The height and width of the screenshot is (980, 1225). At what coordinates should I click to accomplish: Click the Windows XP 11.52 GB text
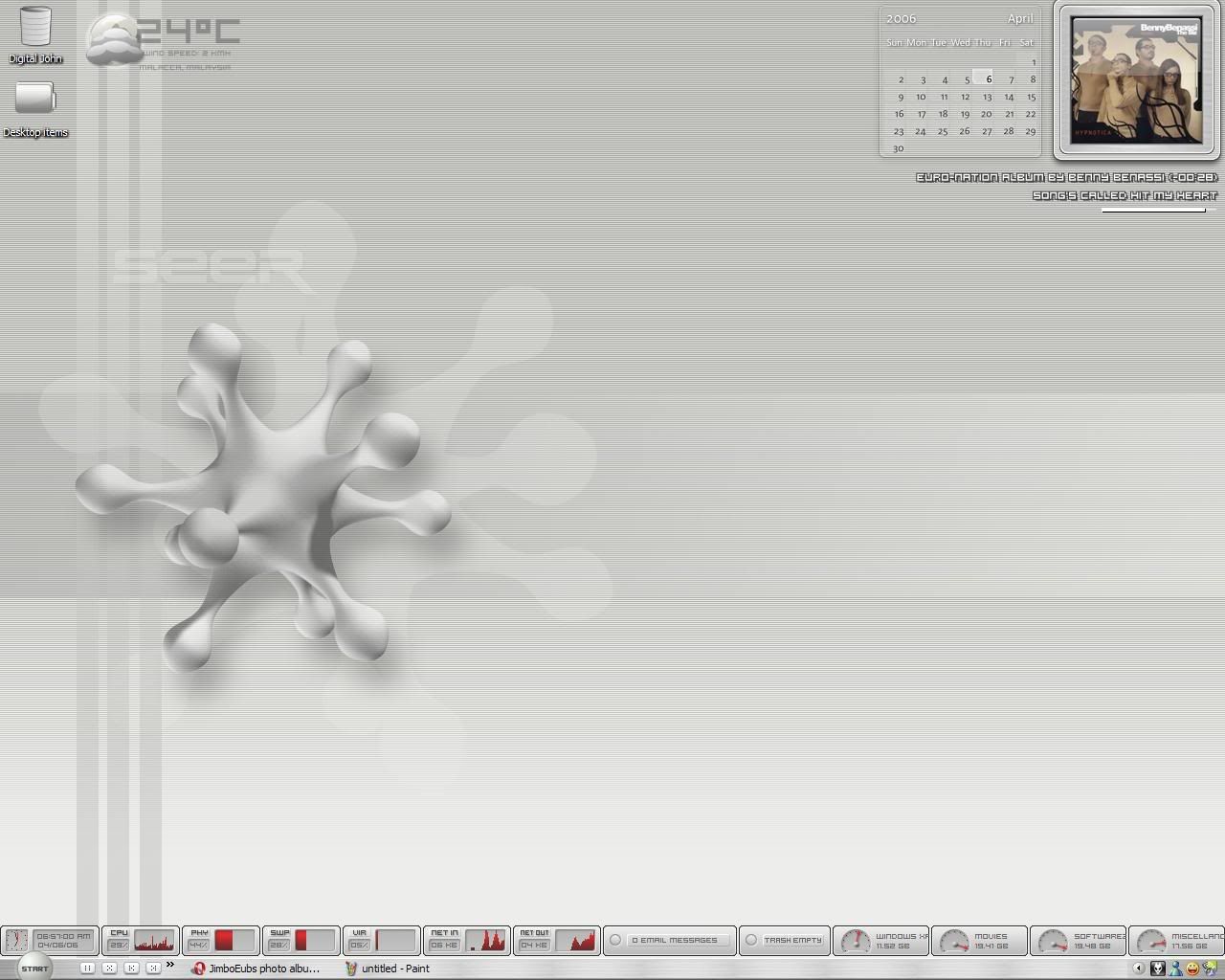[901, 941]
